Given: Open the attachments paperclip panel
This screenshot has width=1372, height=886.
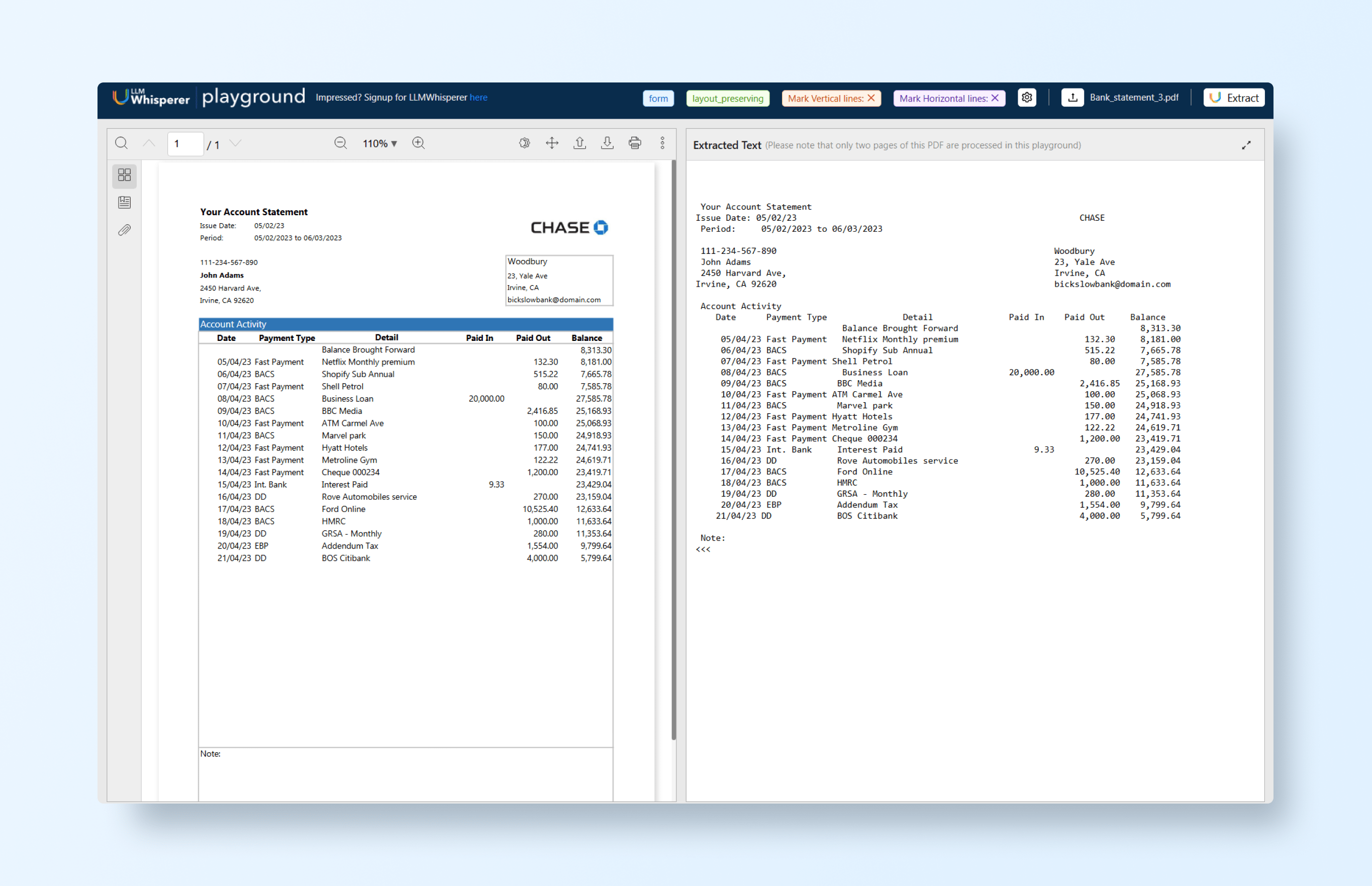Looking at the screenshot, I should click(x=124, y=230).
